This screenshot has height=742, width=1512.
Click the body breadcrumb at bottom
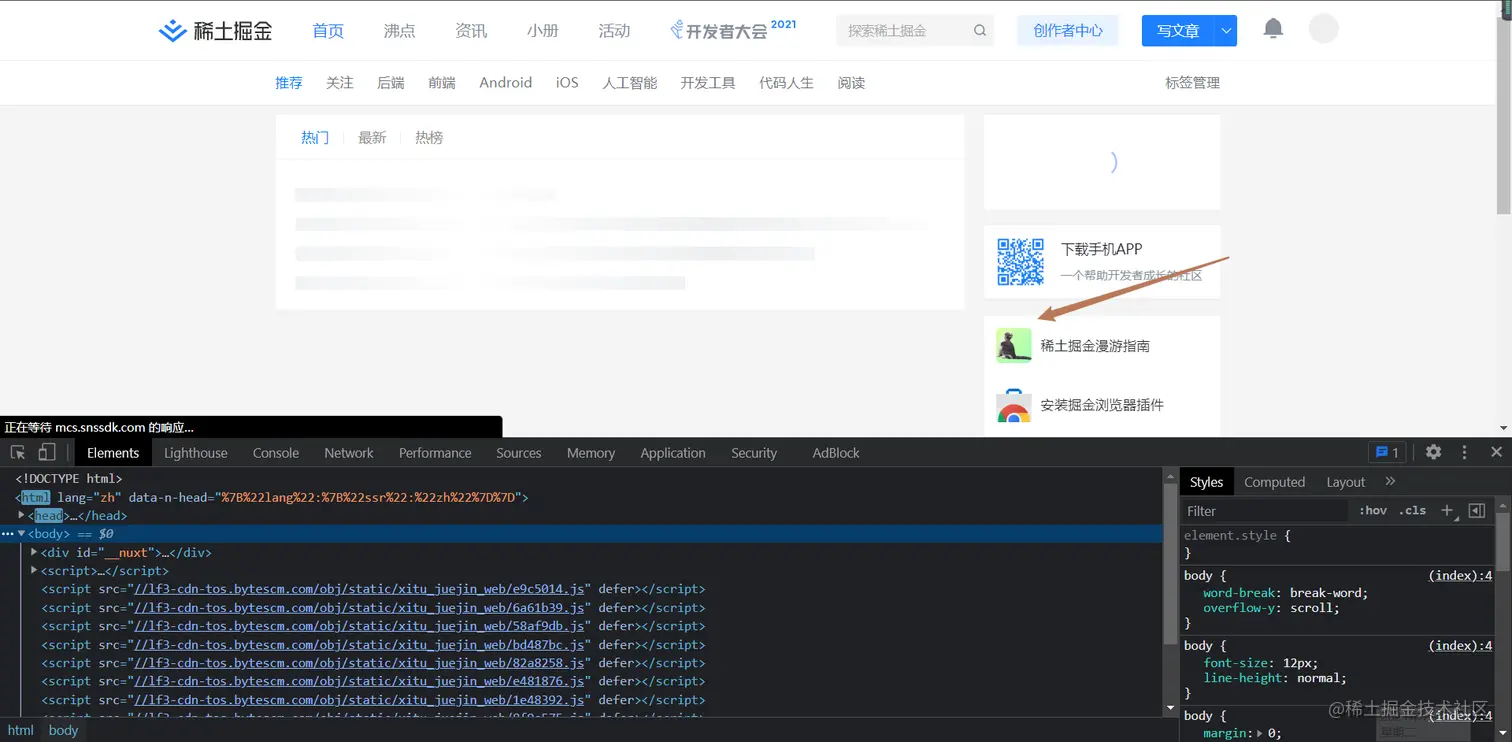(63, 730)
